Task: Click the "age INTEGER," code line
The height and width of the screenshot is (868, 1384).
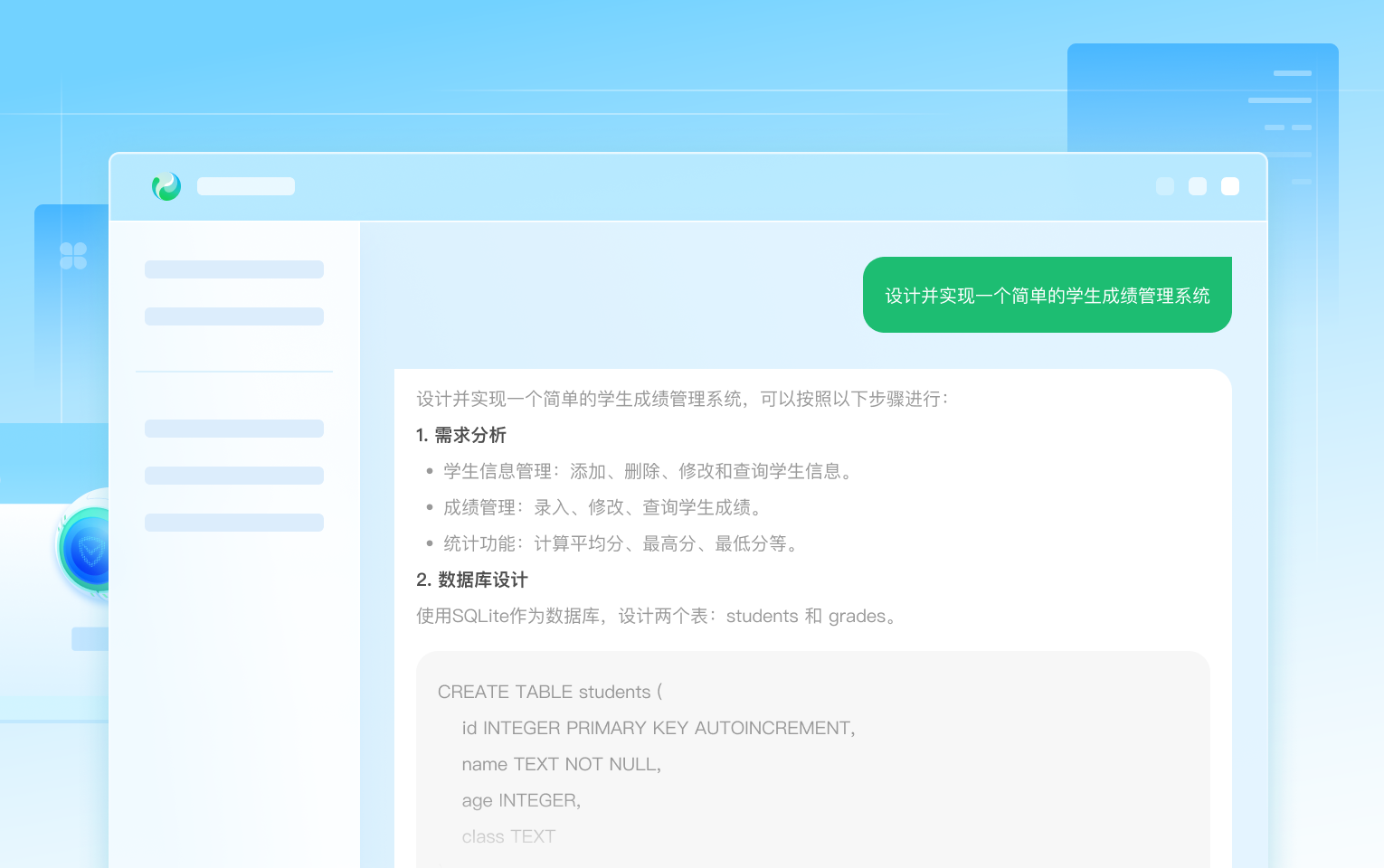Action: point(522,800)
